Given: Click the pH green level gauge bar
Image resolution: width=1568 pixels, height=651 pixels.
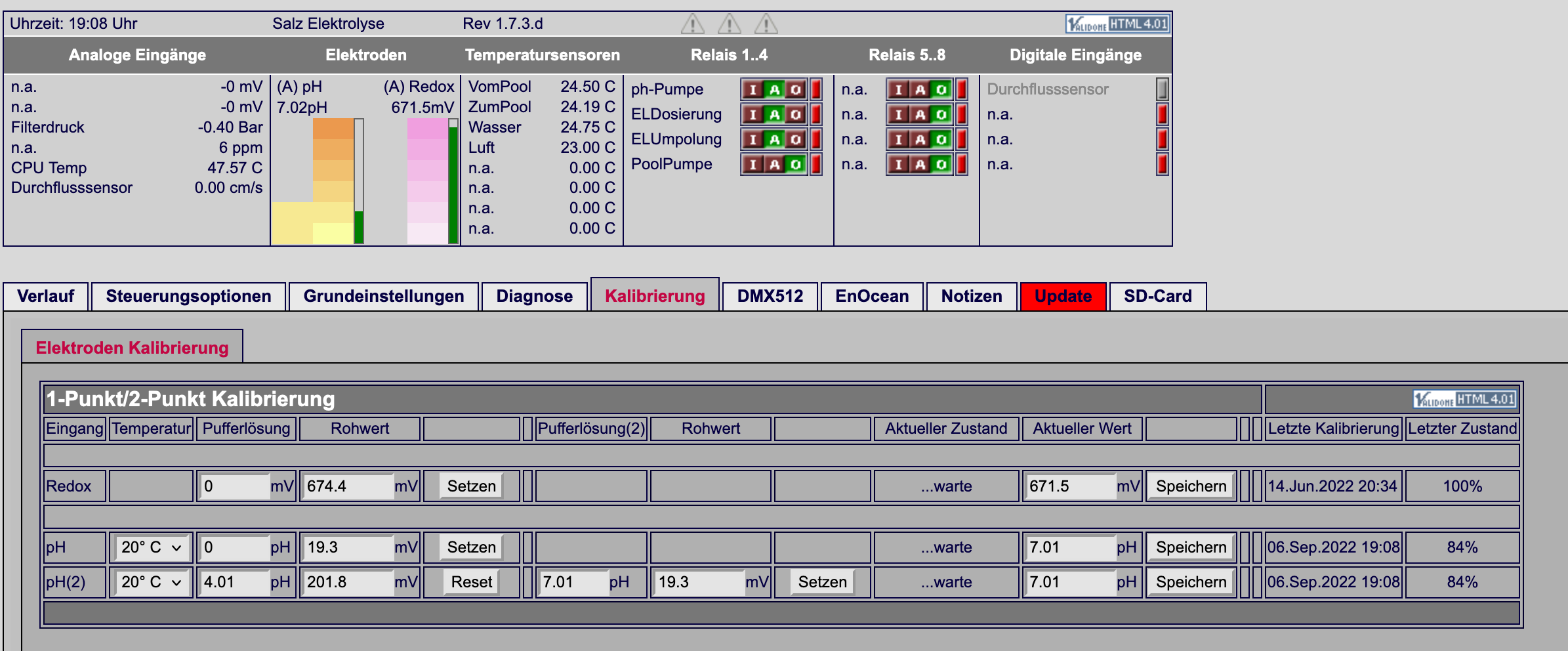Looking at the screenshot, I should 359,182.
